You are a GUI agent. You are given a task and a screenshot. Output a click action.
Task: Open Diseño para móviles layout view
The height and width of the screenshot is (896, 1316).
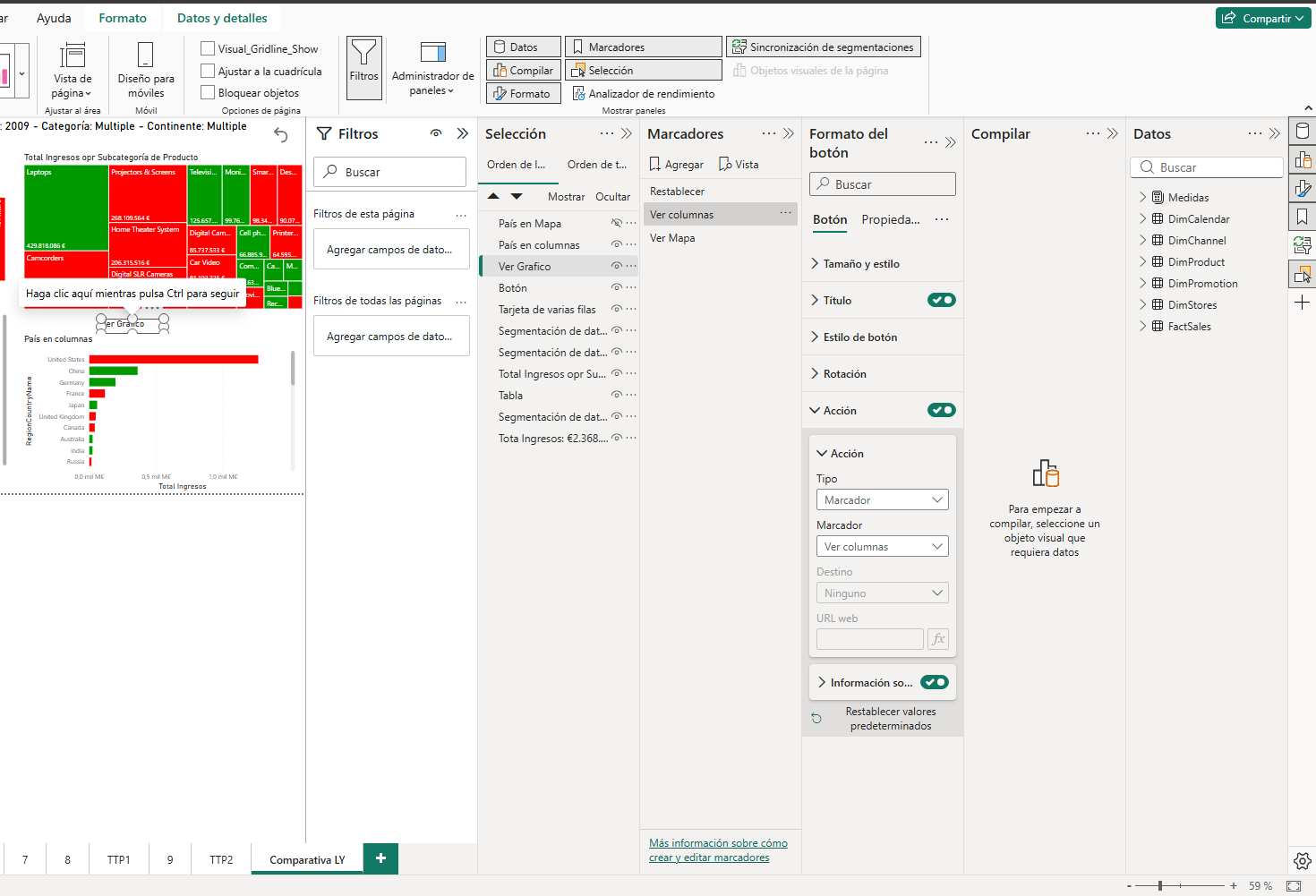(x=145, y=70)
